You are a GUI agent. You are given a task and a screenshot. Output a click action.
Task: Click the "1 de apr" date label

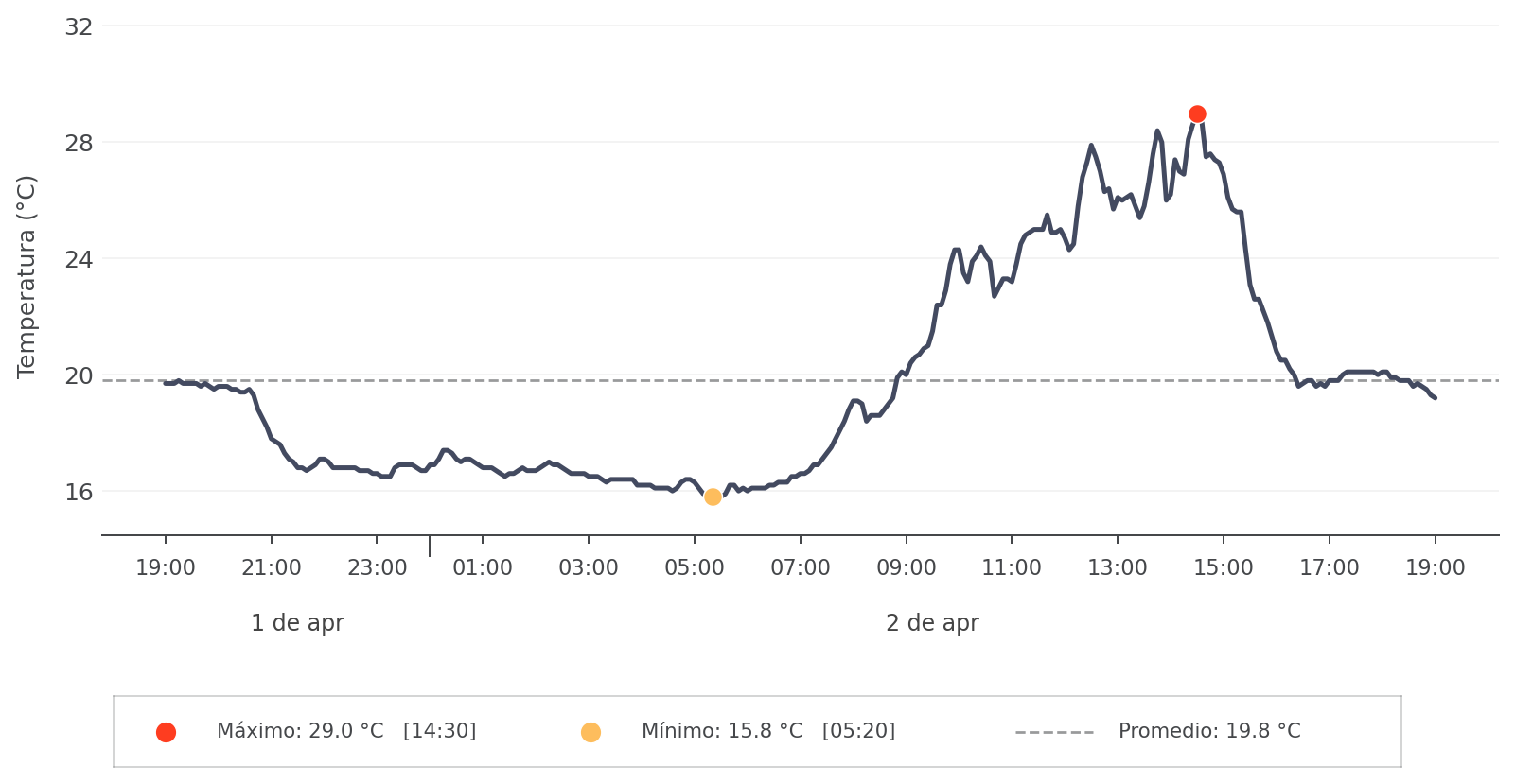297,623
